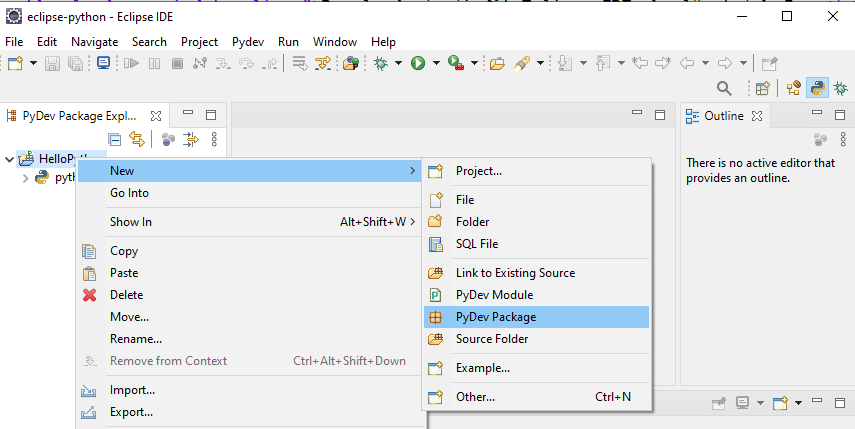Toggle Link with Editor in Package Explorer

point(137,140)
